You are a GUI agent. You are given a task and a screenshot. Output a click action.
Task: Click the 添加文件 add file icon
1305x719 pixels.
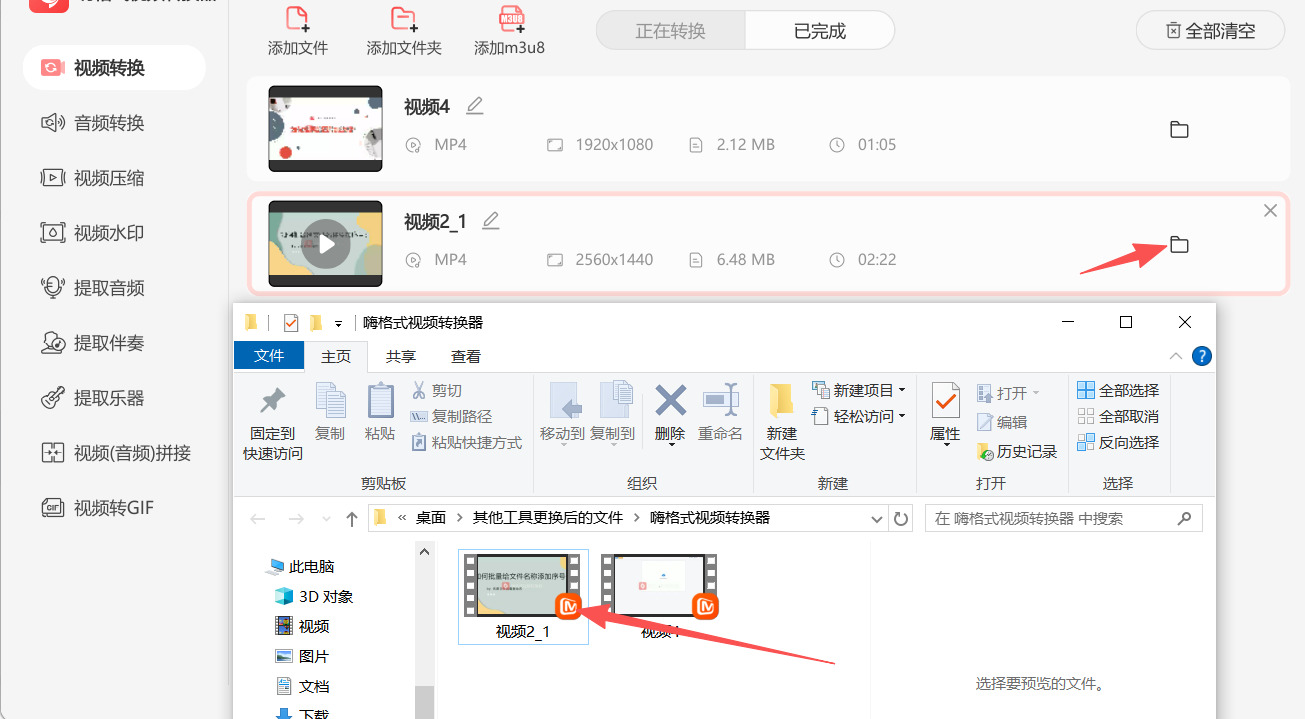297,19
